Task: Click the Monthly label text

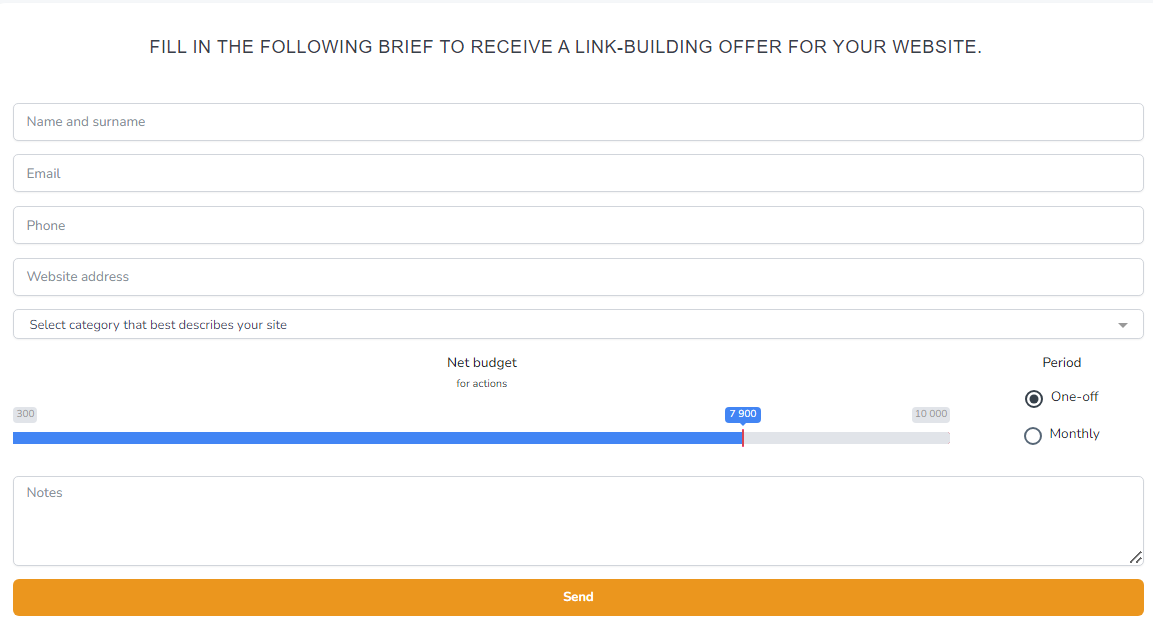Action: (1074, 434)
